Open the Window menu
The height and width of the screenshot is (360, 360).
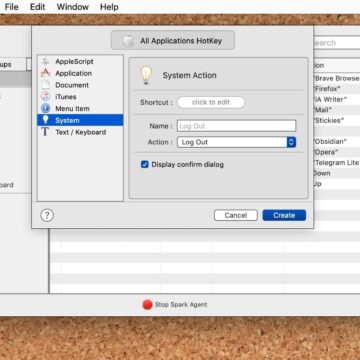point(72,7)
